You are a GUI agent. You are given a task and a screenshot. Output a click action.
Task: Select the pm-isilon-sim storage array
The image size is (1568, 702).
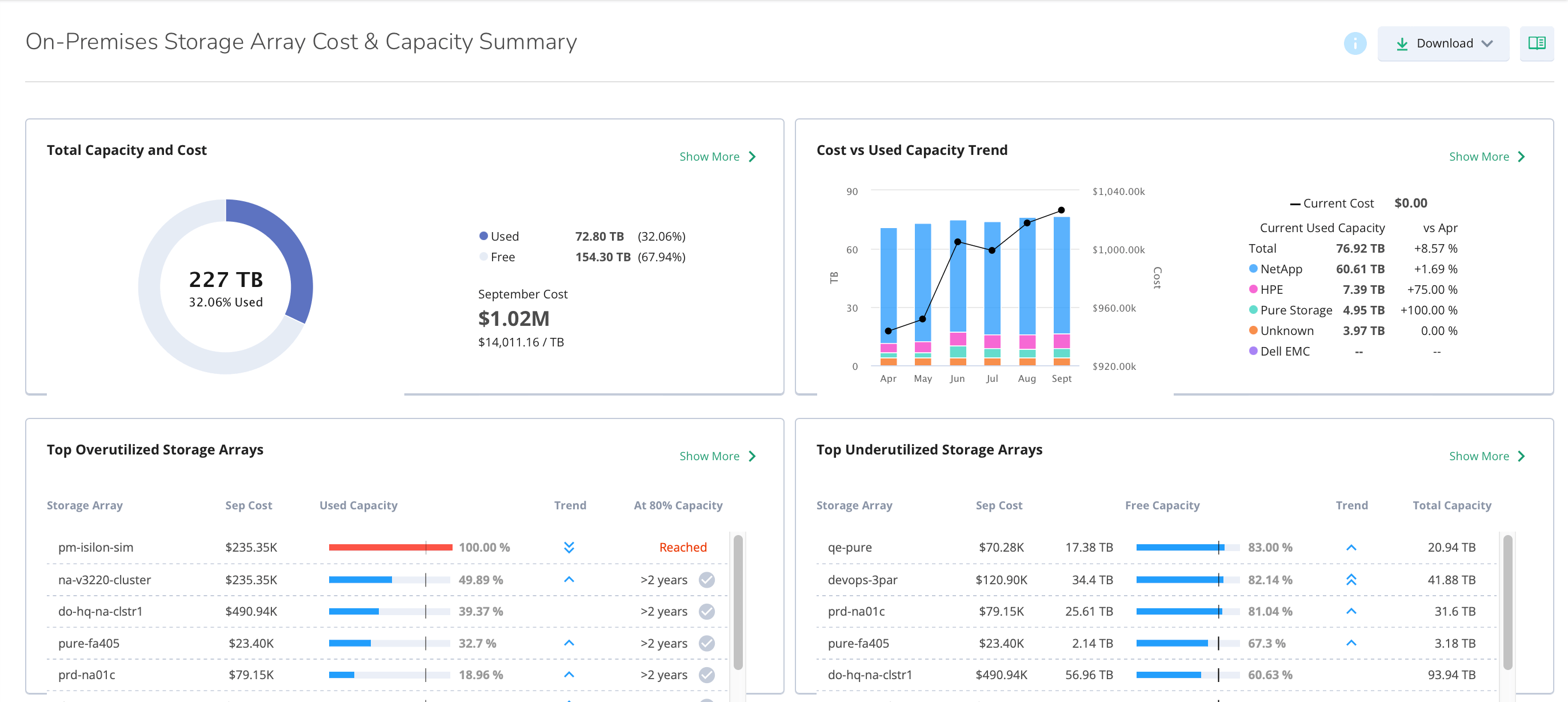(95, 547)
